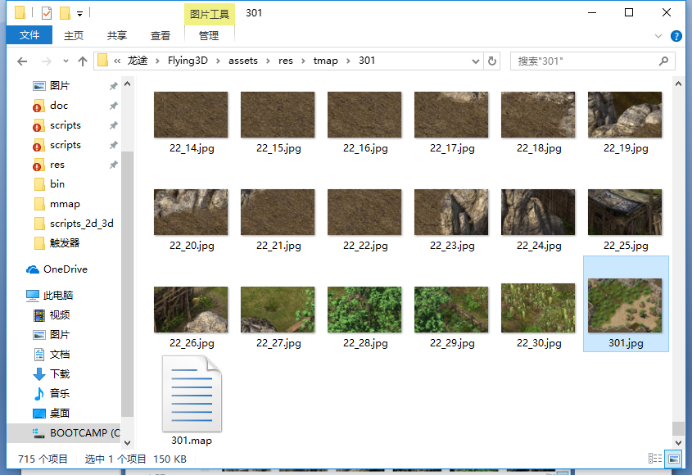Select the 22_26.jpg thumbnail

coord(191,309)
